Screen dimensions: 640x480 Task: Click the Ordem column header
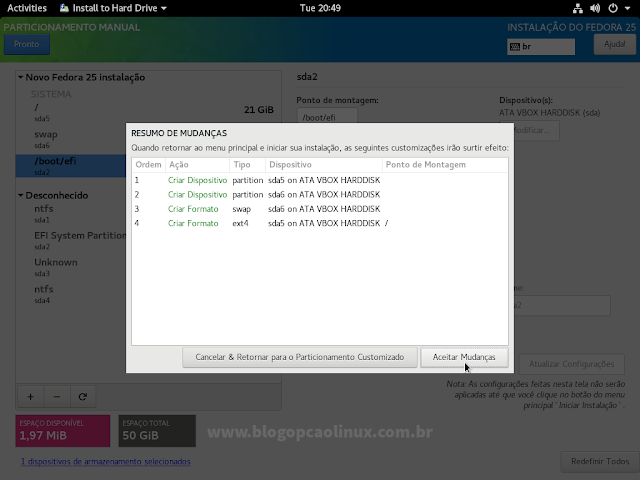(149, 165)
